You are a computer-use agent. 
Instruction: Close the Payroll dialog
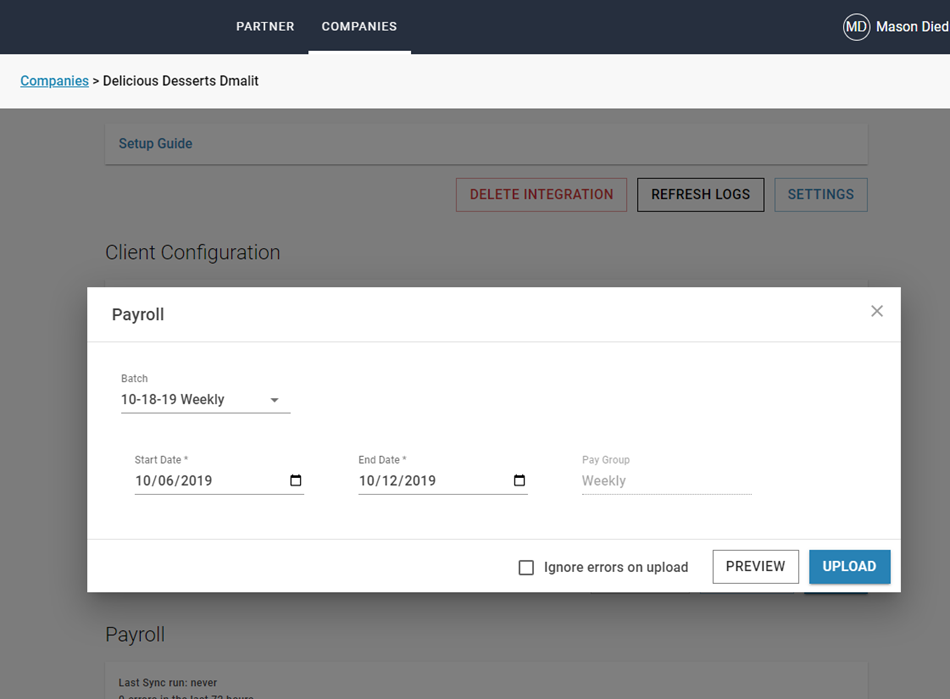click(877, 311)
